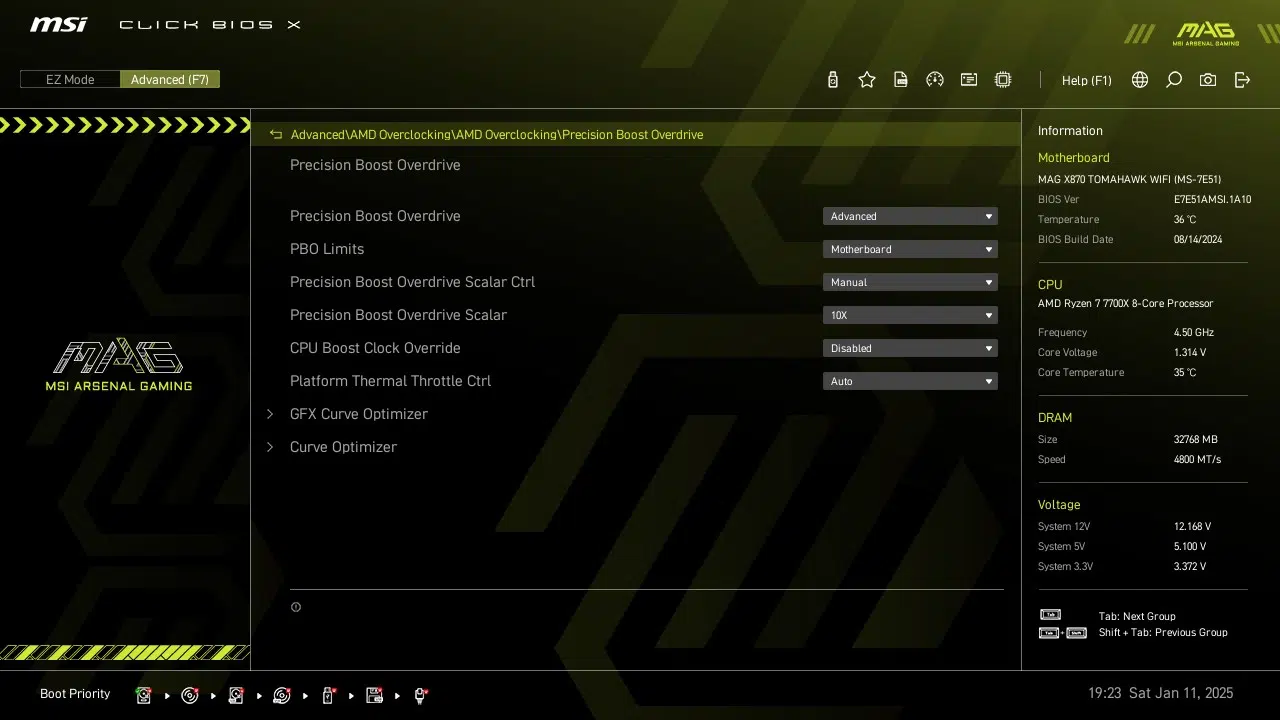Viewport: 1280px width, 720px height.
Task: Open the Precision Boost Overdrive dropdown set to Advanced
Action: coord(910,216)
